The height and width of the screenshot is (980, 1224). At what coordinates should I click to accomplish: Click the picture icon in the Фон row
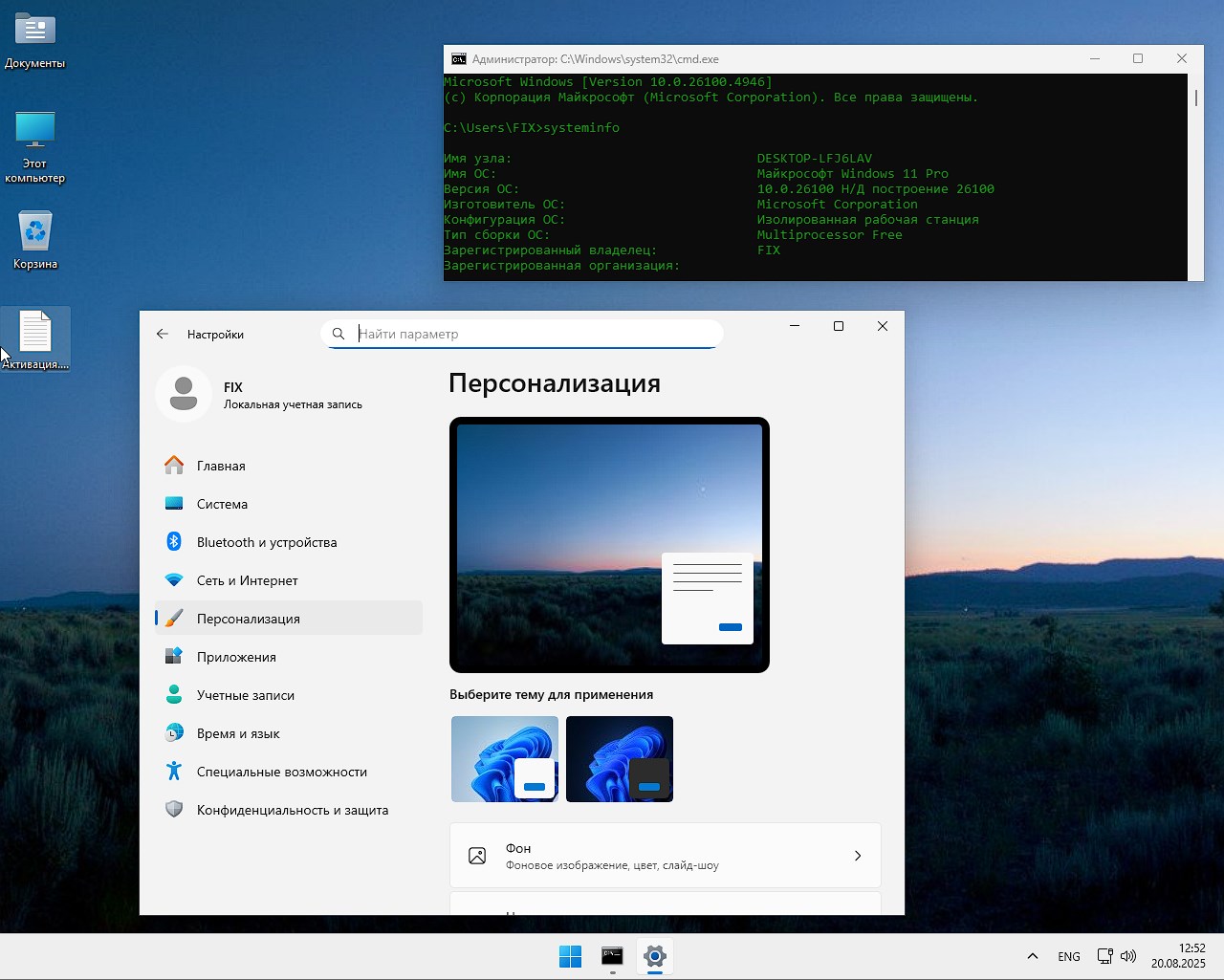[477, 856]
